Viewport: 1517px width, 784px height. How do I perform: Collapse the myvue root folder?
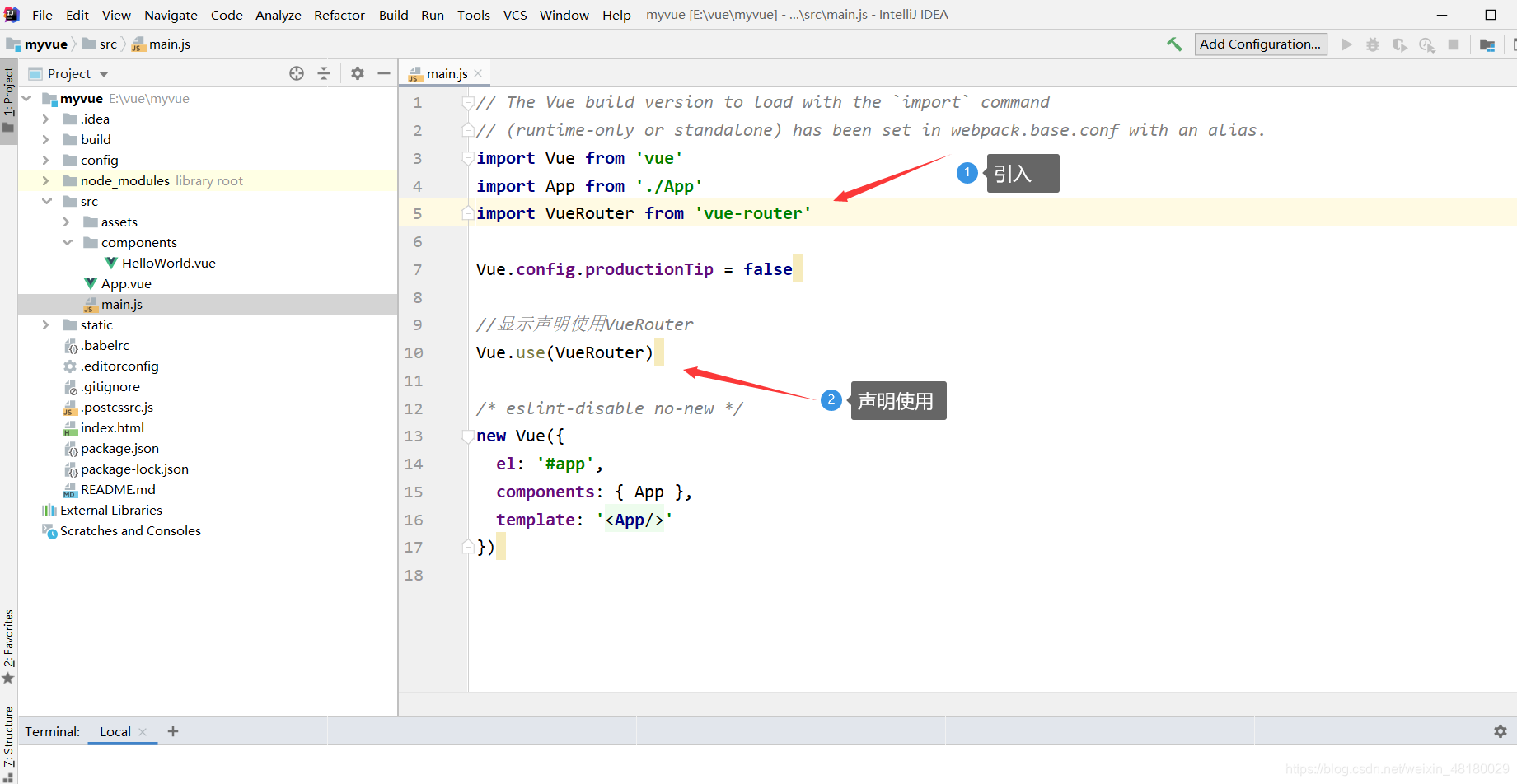pyautogui.click(x=26, y=98)
